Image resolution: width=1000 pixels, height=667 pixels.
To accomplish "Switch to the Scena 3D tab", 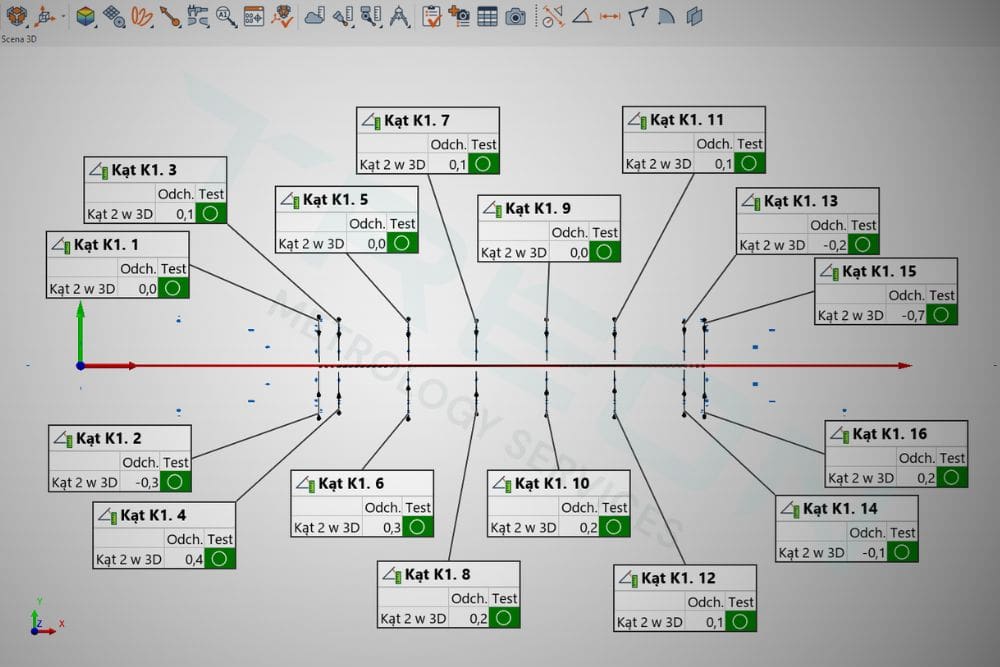I will [x=20, y=39].
